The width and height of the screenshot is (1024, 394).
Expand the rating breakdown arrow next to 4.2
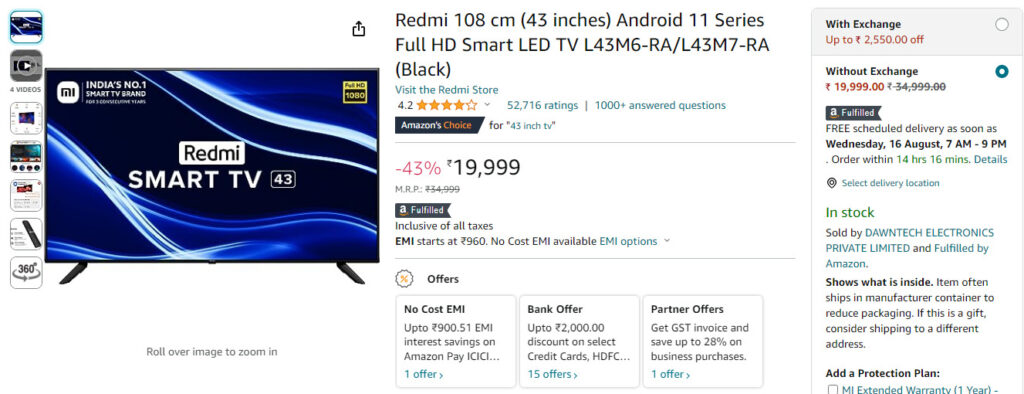[487, 105]
